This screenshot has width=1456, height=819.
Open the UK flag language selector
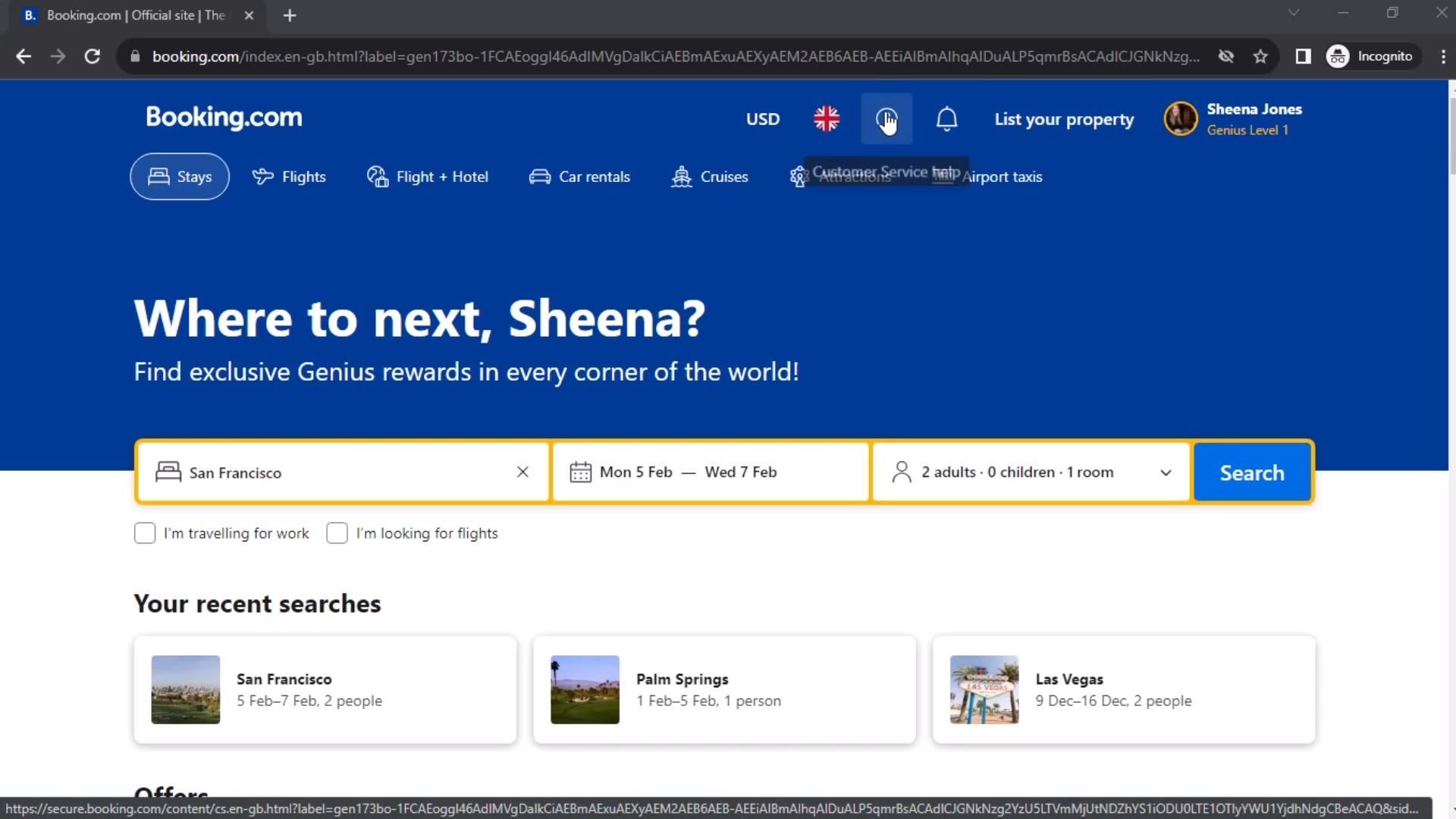pos(826,119)
